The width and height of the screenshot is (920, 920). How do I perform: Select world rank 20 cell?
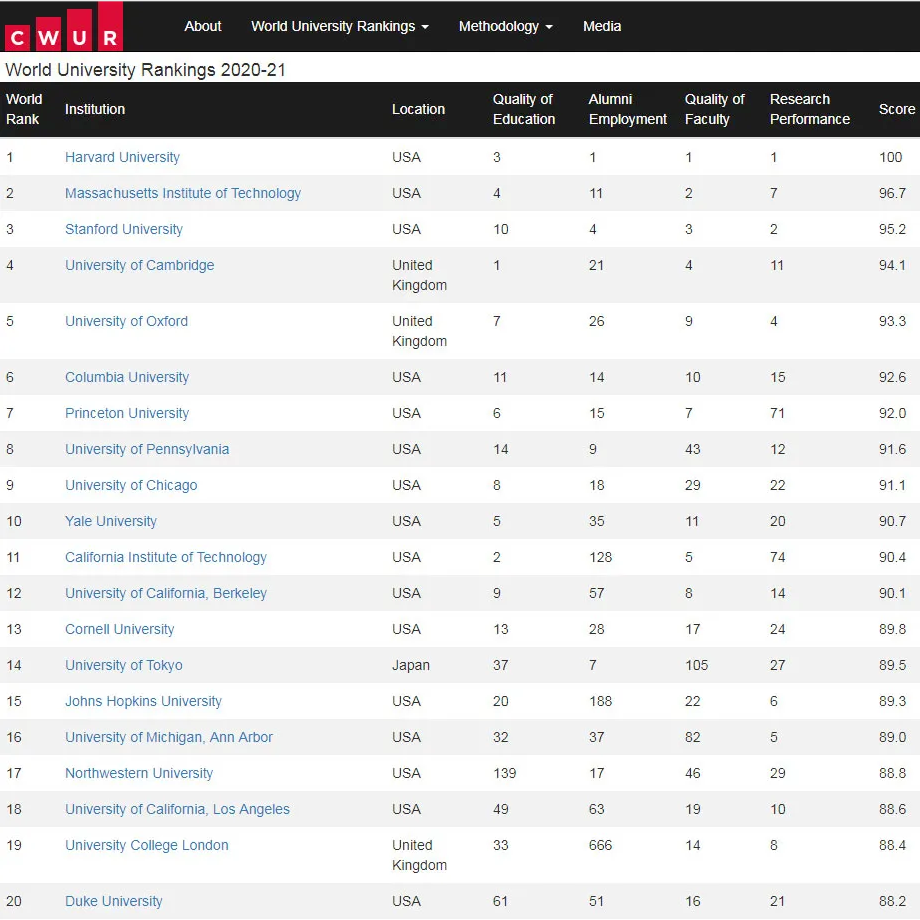click(13, 901)
